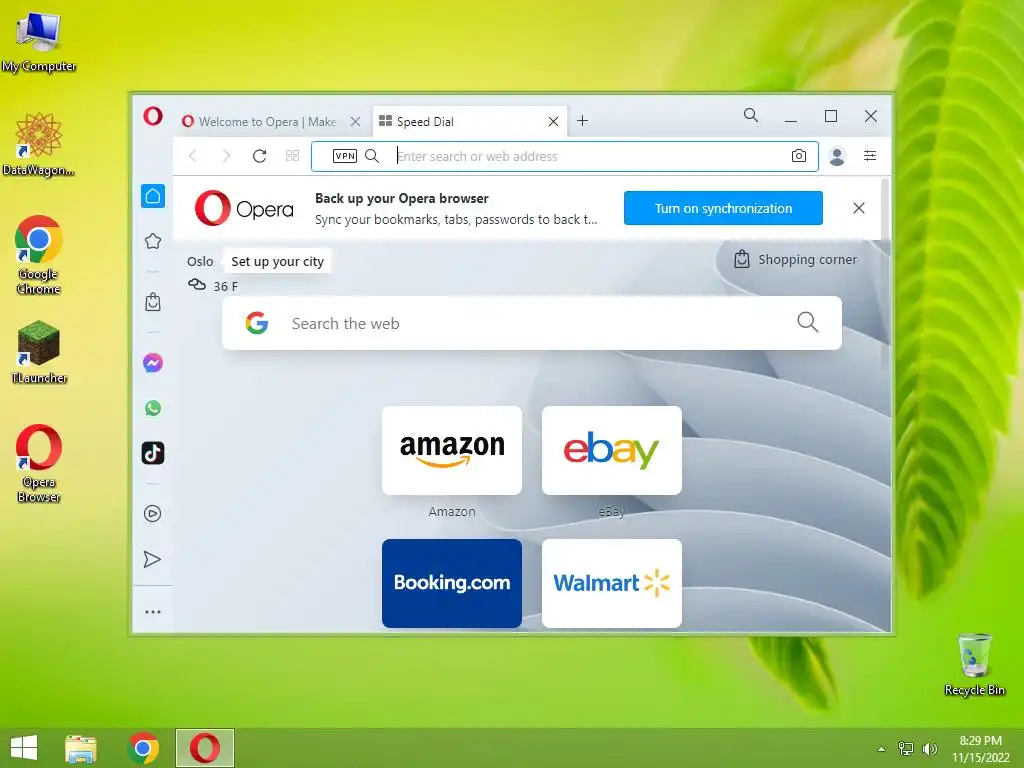Open My Flow send icon in sidebar
The image size is (1024, 768).
(152, 560)
